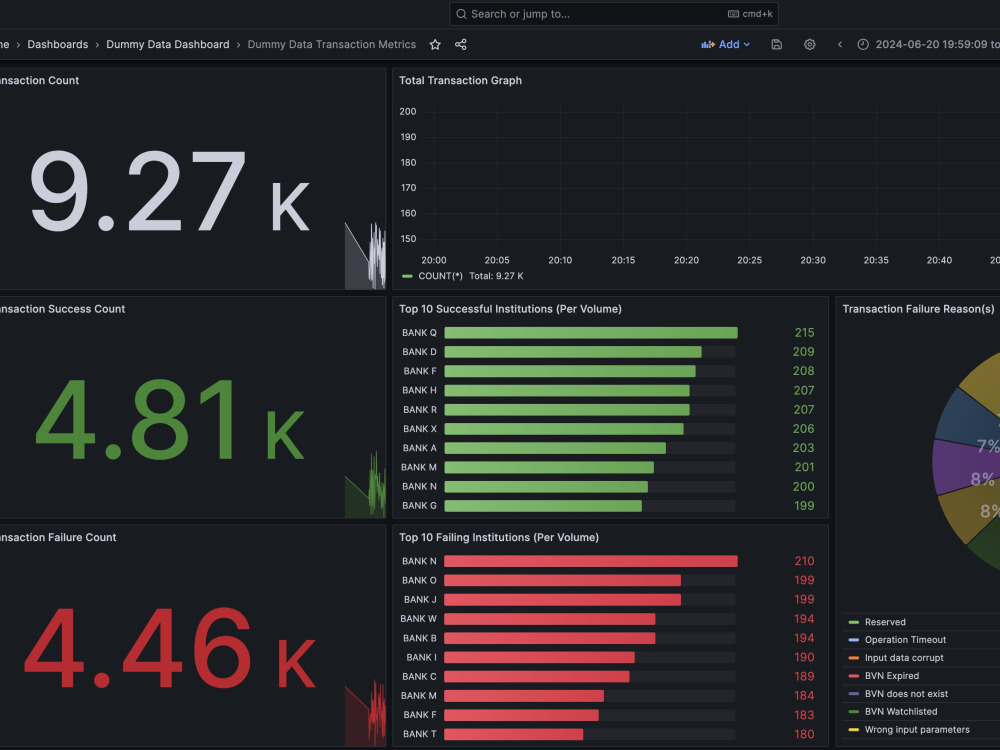Open Transaction Success Count panel title
1000x750 pixels.
pos(62,309)
